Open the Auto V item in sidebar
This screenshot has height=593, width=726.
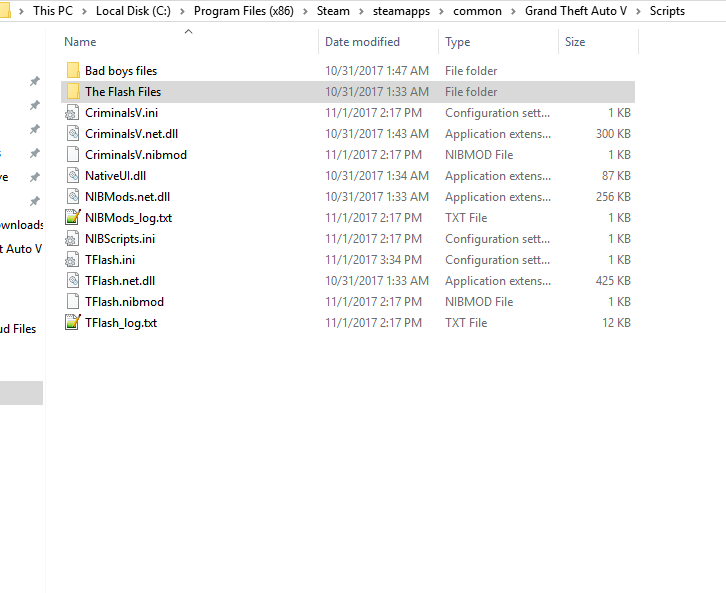coord(20,249)
